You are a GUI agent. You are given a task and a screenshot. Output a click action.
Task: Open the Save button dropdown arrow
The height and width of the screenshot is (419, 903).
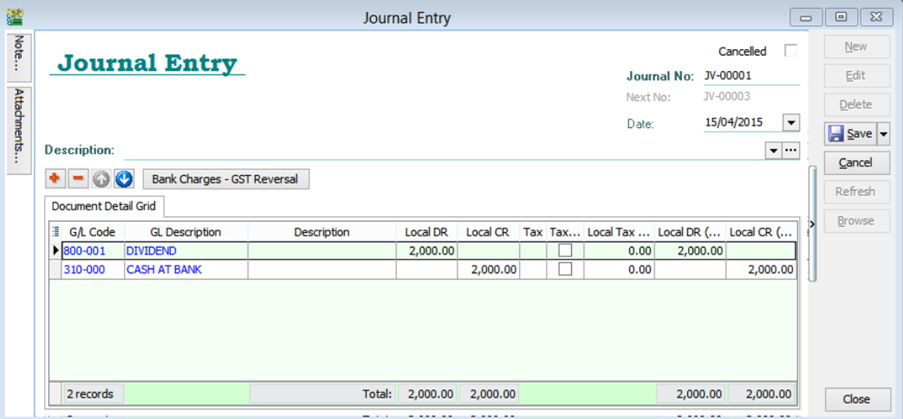click(883, 134)
